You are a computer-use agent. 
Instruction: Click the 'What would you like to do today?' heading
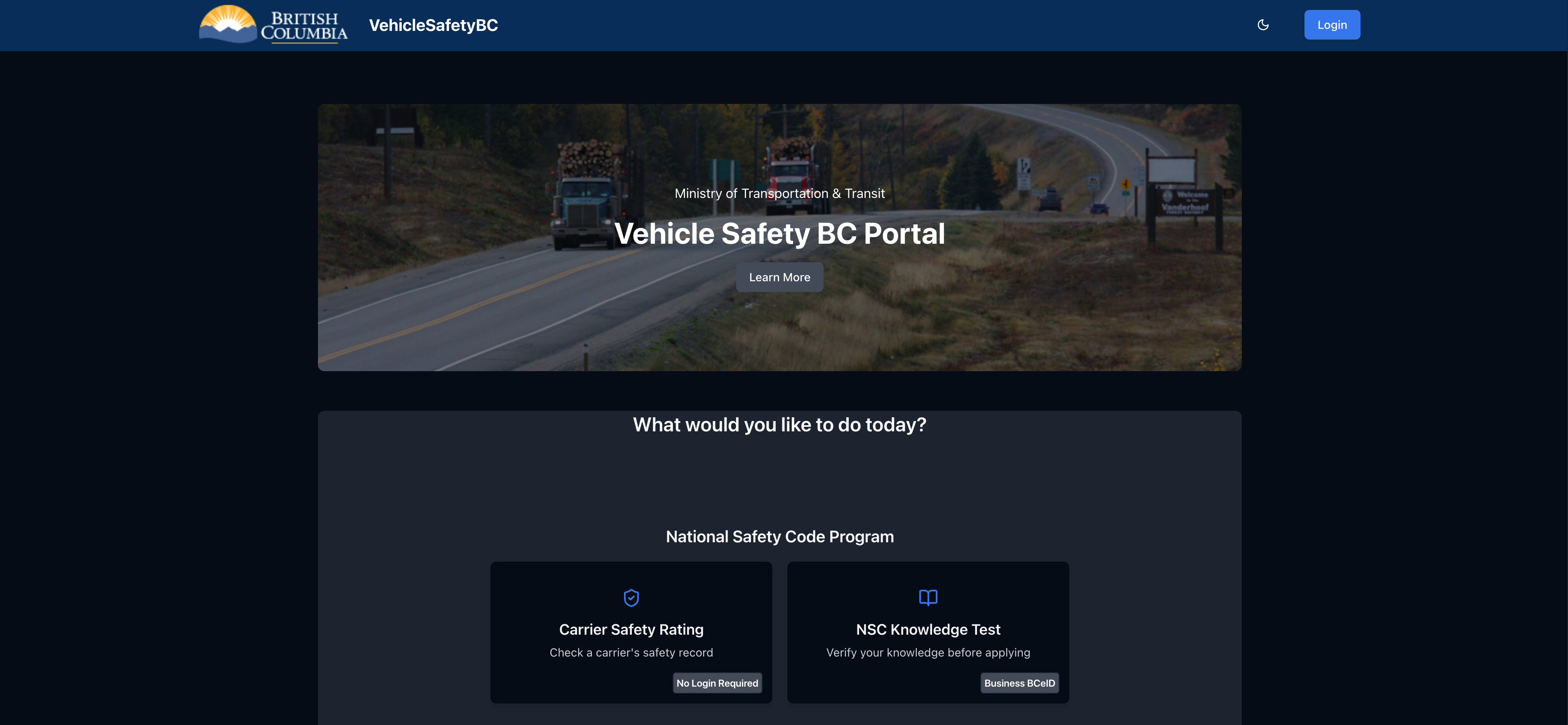(x=779, y=424)
